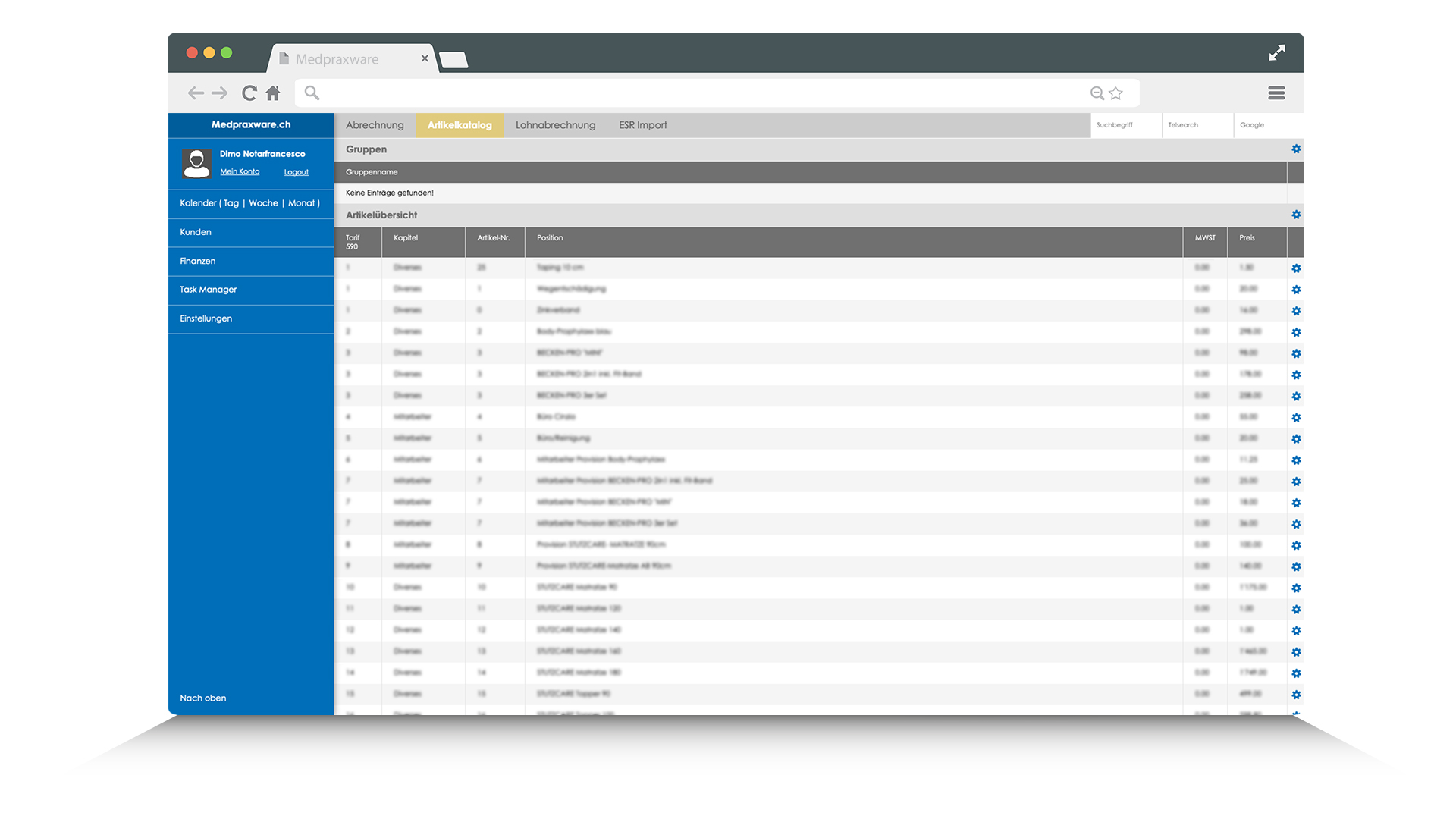Click the gear icon on the Taping 10 cm row

pyautogui.click(x=1296, y=268)
